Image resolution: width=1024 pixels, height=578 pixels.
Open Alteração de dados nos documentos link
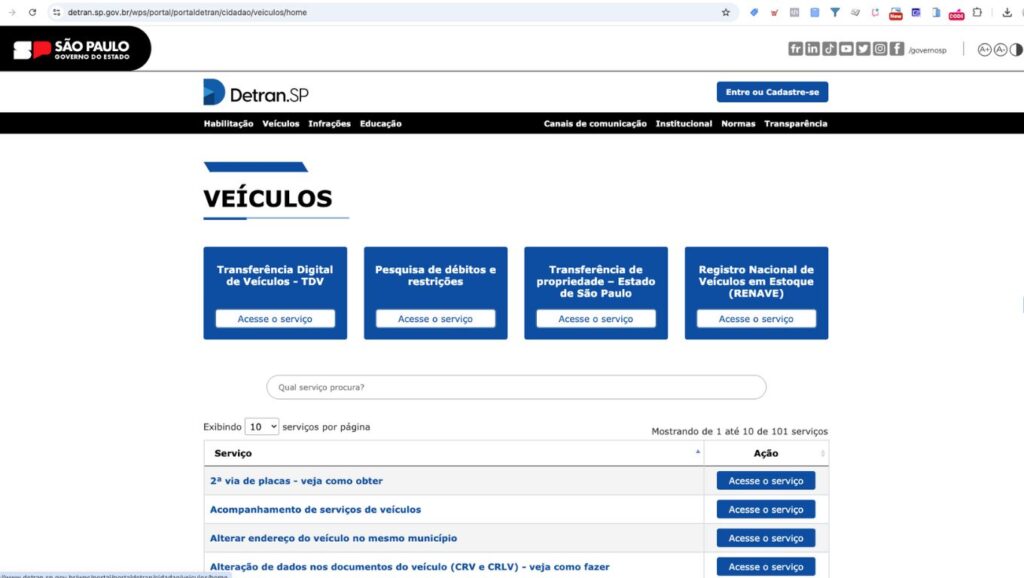tap(409, 567)
